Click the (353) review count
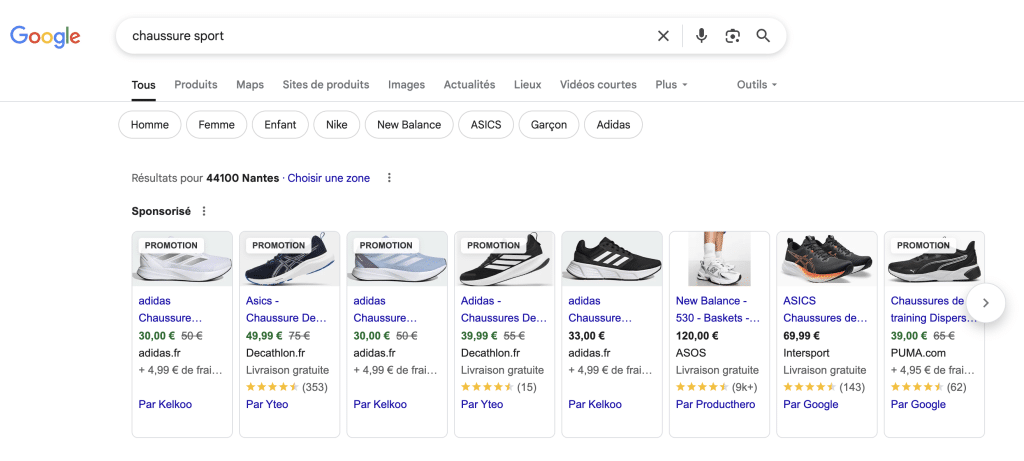This screenshot has width=1024, height=461. (x=315, y=387)
